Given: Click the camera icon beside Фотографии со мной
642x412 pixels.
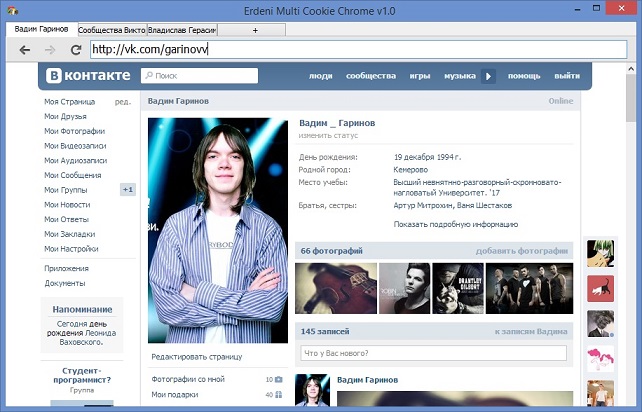Looking at the screenshot, I should click(x=279, y=379).
